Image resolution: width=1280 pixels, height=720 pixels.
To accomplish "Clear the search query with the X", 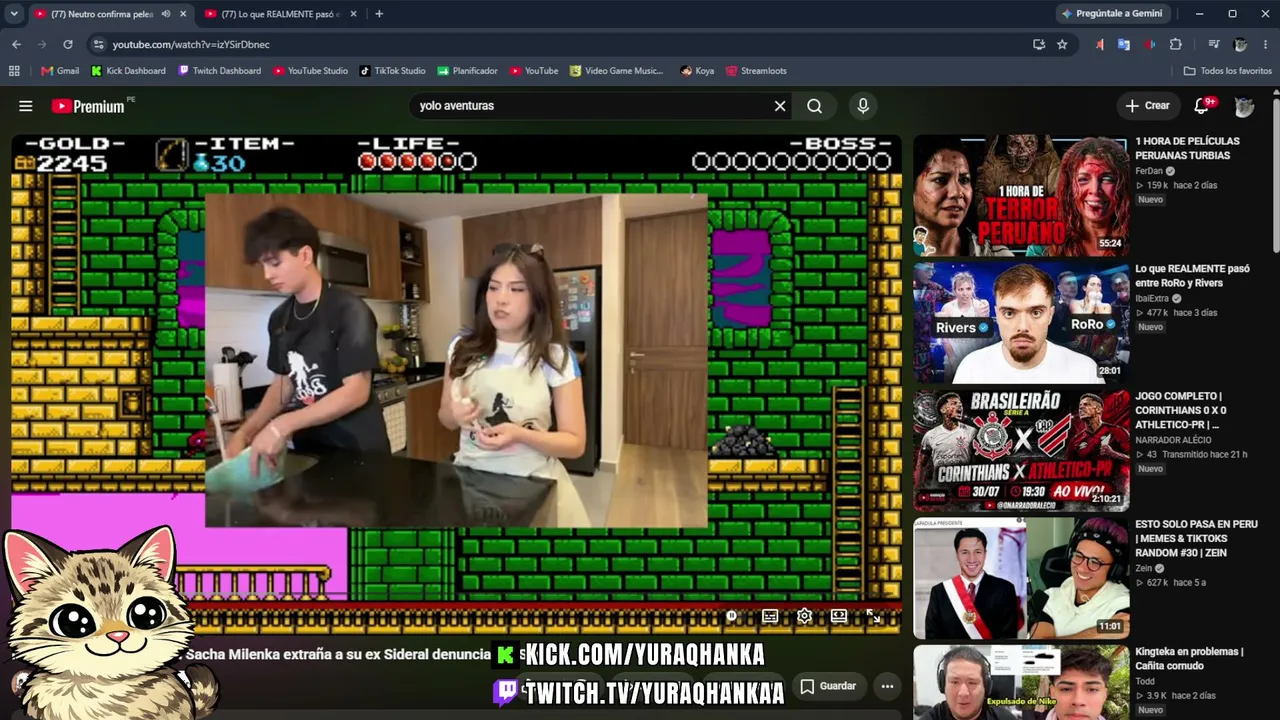I will tap(780, 106).
